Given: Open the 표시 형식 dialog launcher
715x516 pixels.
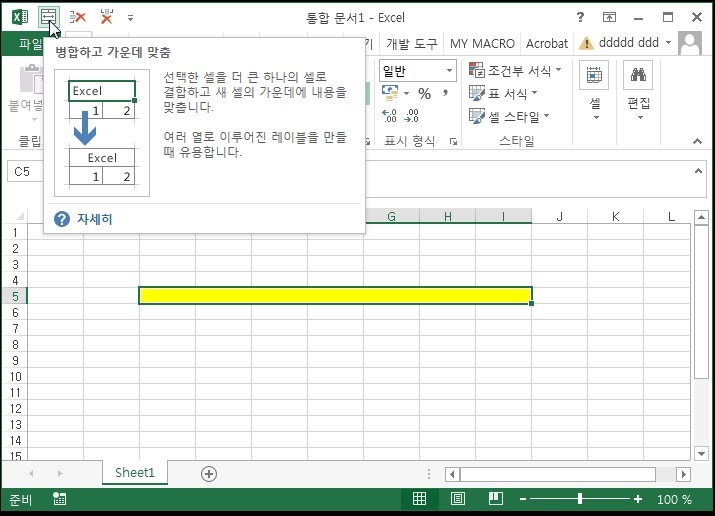Looking at the screenshot, I should (453, 141).
